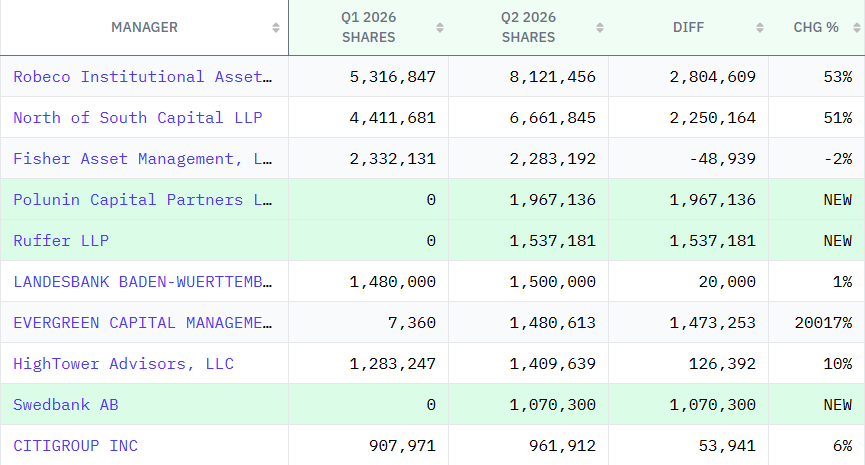Image resolution: width=865 pixels, height=465 pixels.
Task: Select diff value 20,000
Action: [727, 282]
